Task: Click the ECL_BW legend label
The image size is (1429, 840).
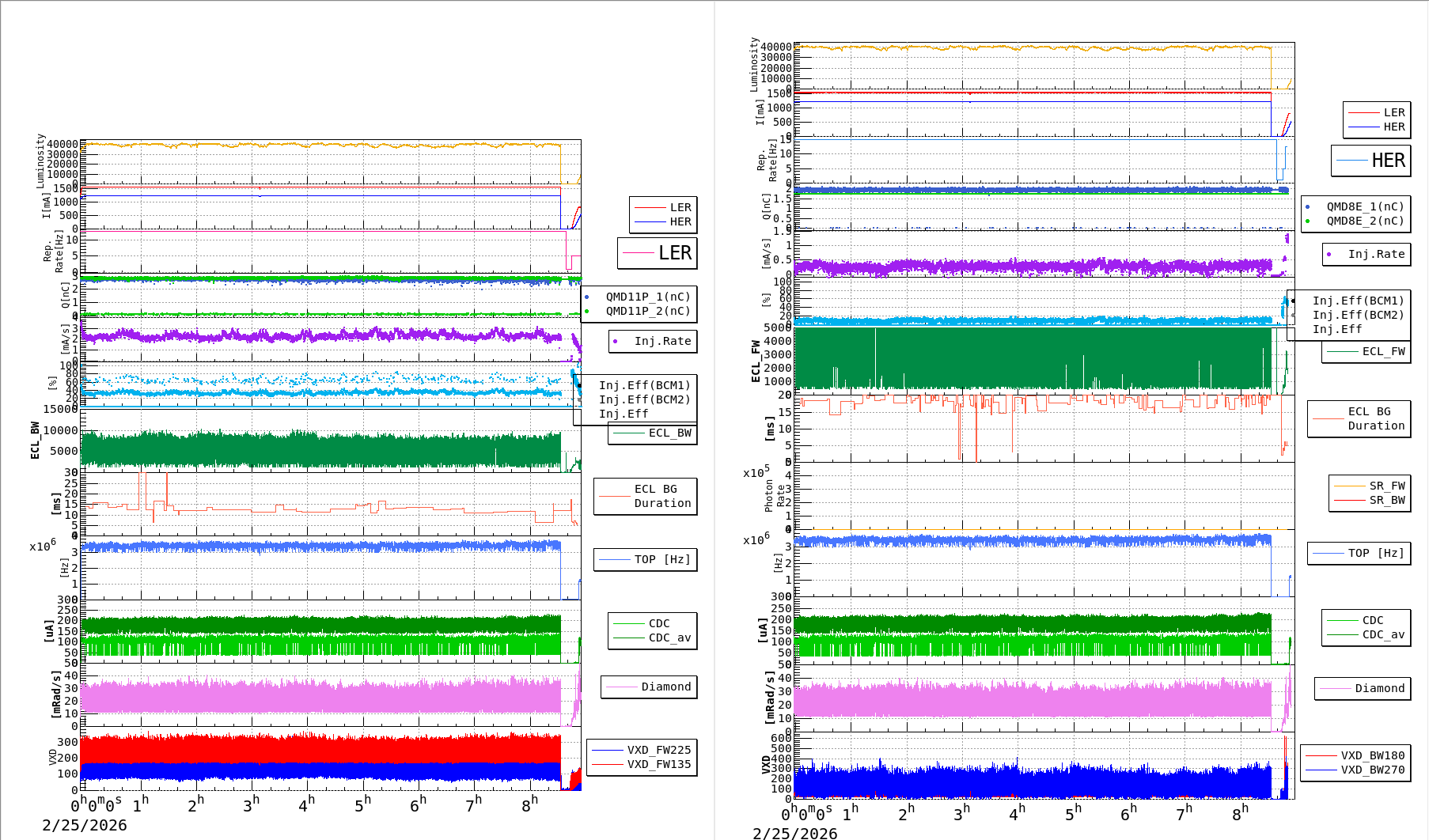Action: click(669, 433)
